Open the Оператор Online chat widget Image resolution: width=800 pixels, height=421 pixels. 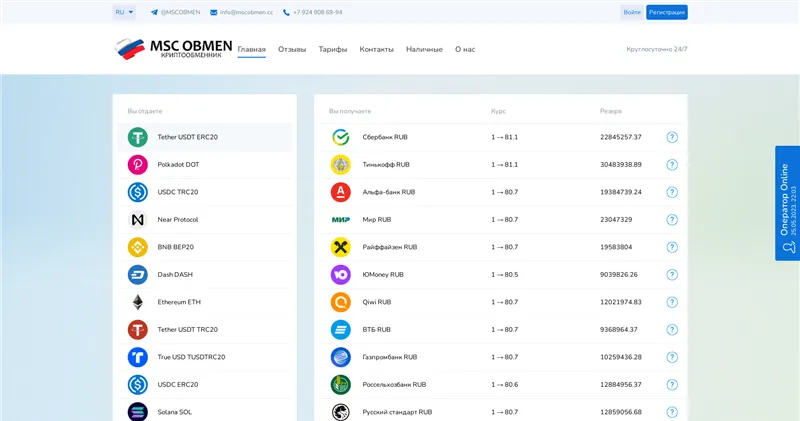tap(787, 203)
